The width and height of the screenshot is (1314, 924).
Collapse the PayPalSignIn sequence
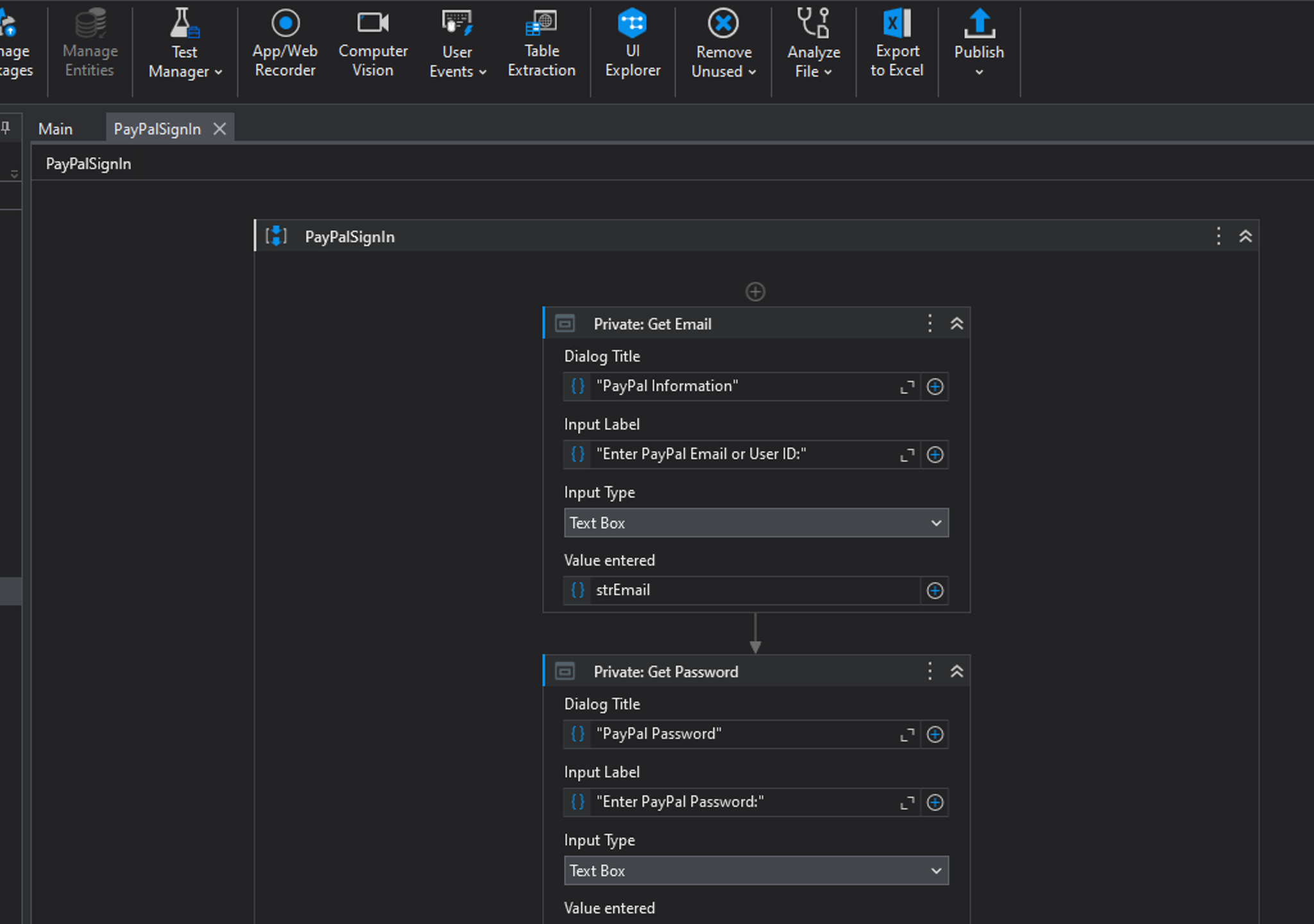coord(1245,236)
